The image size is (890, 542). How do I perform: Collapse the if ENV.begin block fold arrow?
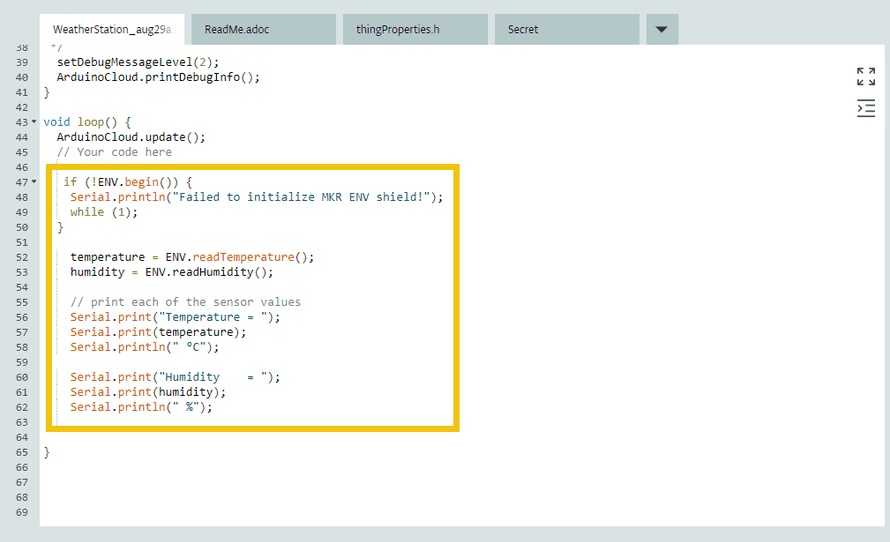pyautogui.click(x=35, y=182)
